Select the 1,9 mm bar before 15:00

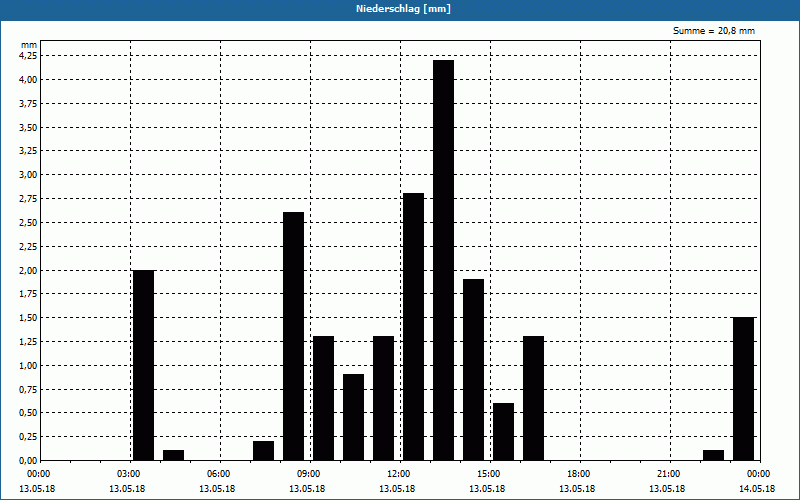point(473,370)
